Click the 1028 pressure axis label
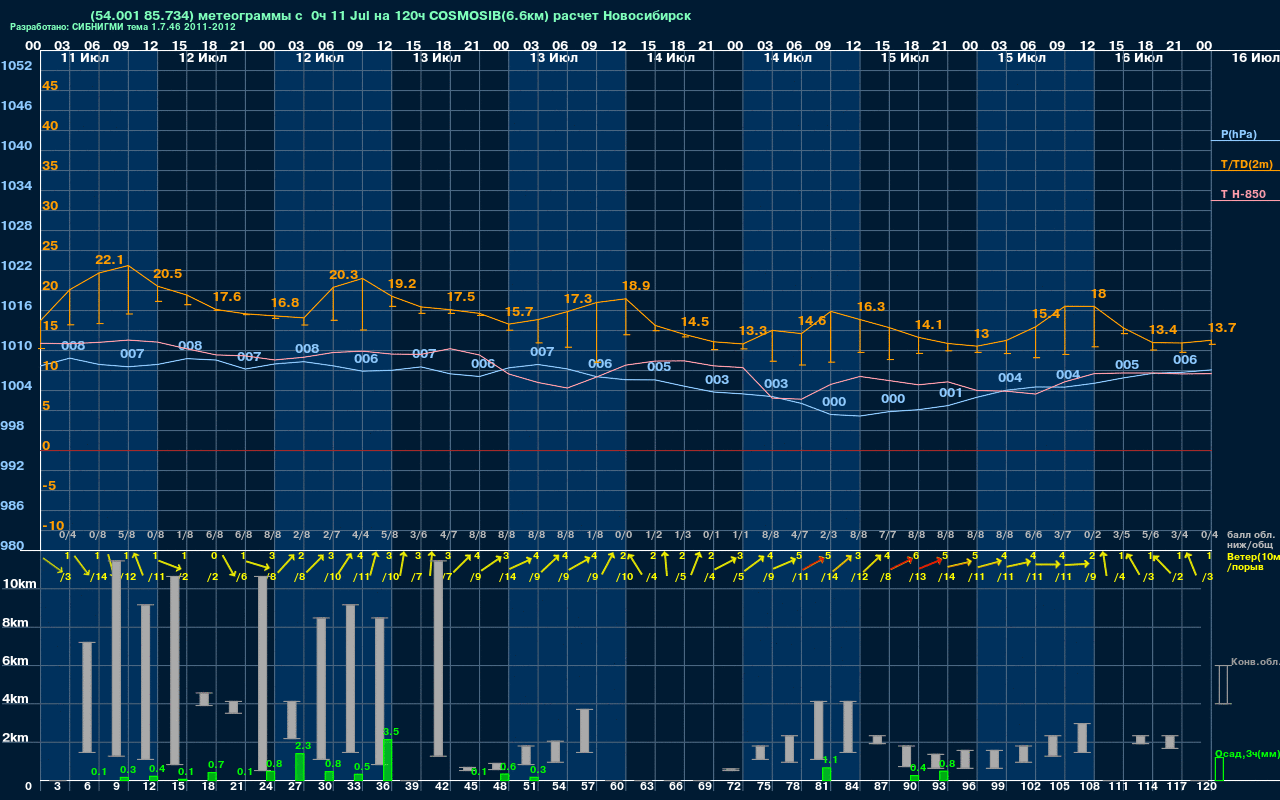 [16, 226]
